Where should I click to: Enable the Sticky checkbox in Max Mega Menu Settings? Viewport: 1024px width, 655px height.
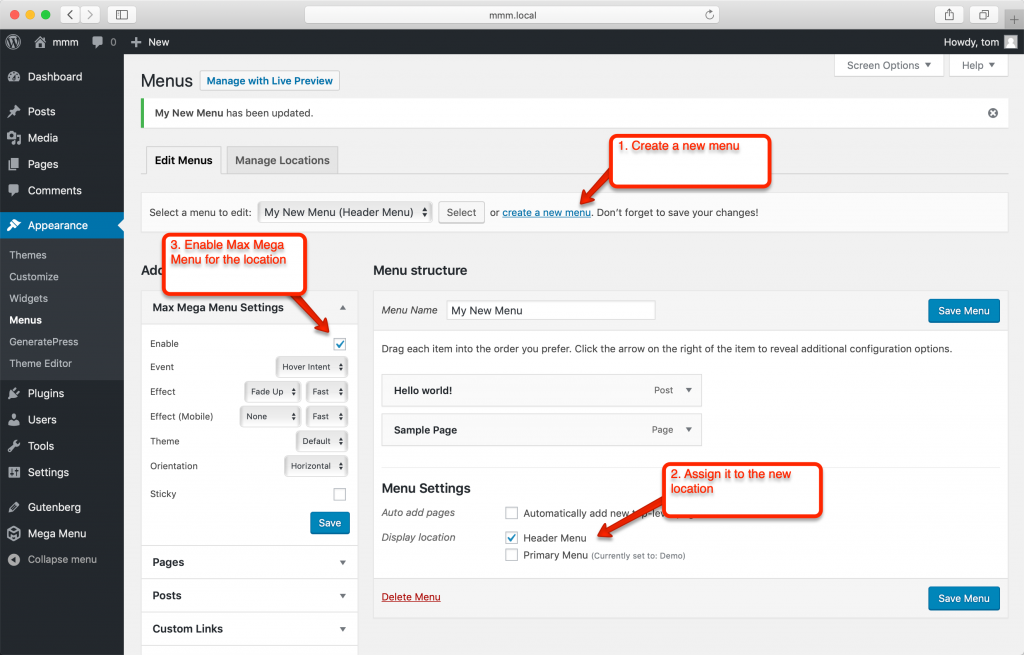tap(339, 493)
